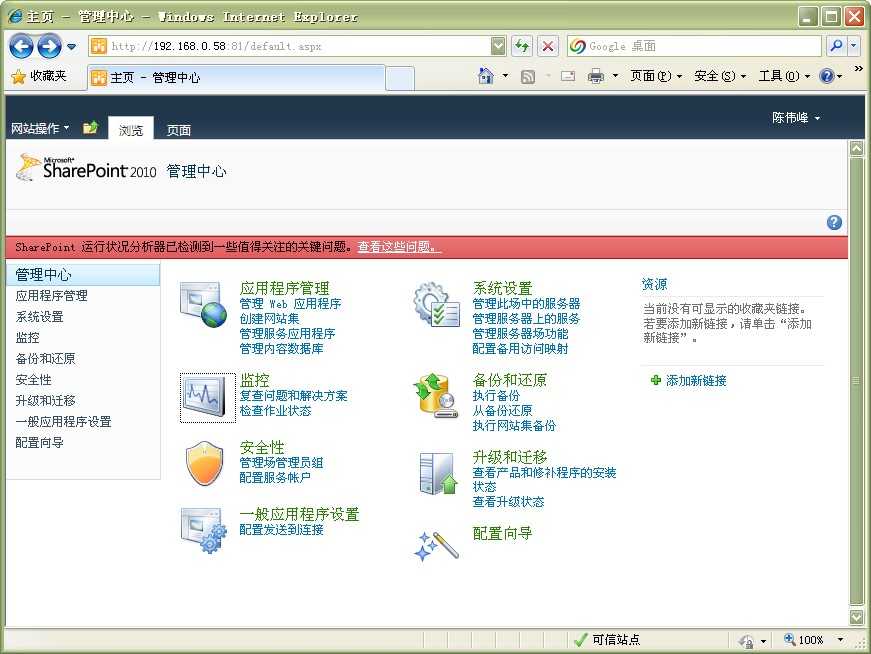Open the 工具(O) toolbar menu
Screen dimensions: 871x654
[x=784, y=76]
